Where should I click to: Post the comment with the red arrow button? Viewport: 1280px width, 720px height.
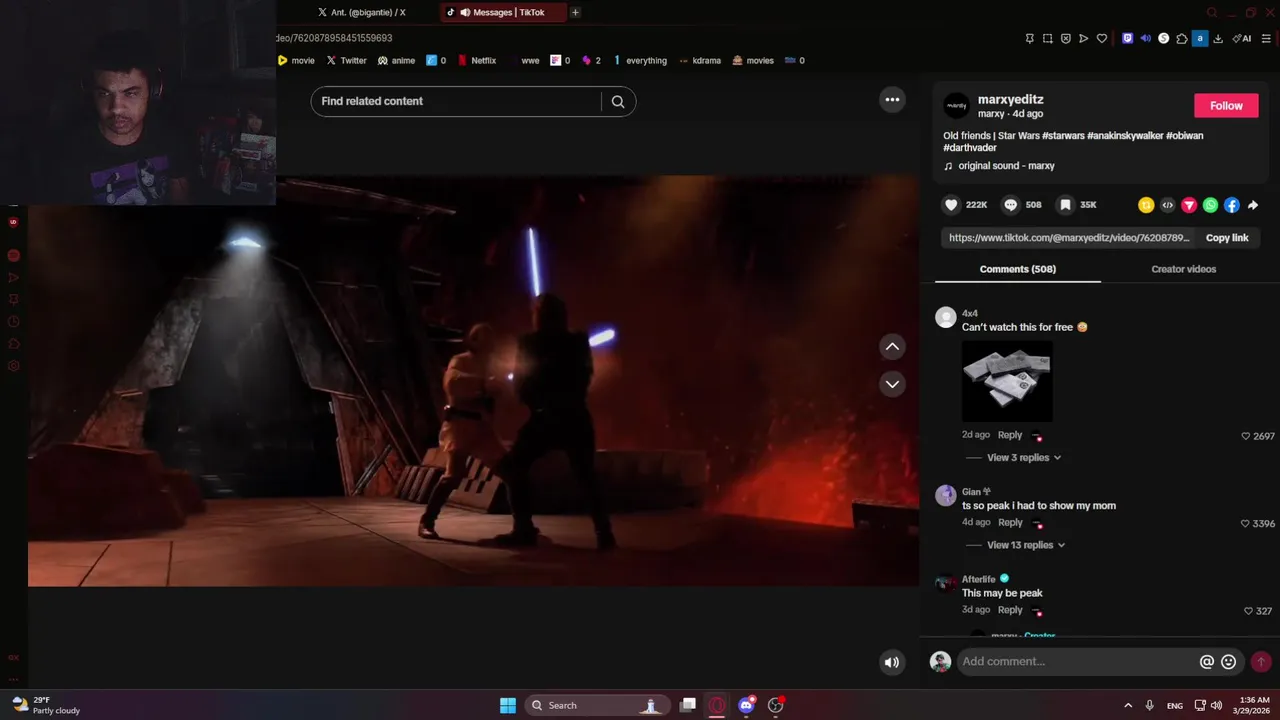tap(1261, 661)
